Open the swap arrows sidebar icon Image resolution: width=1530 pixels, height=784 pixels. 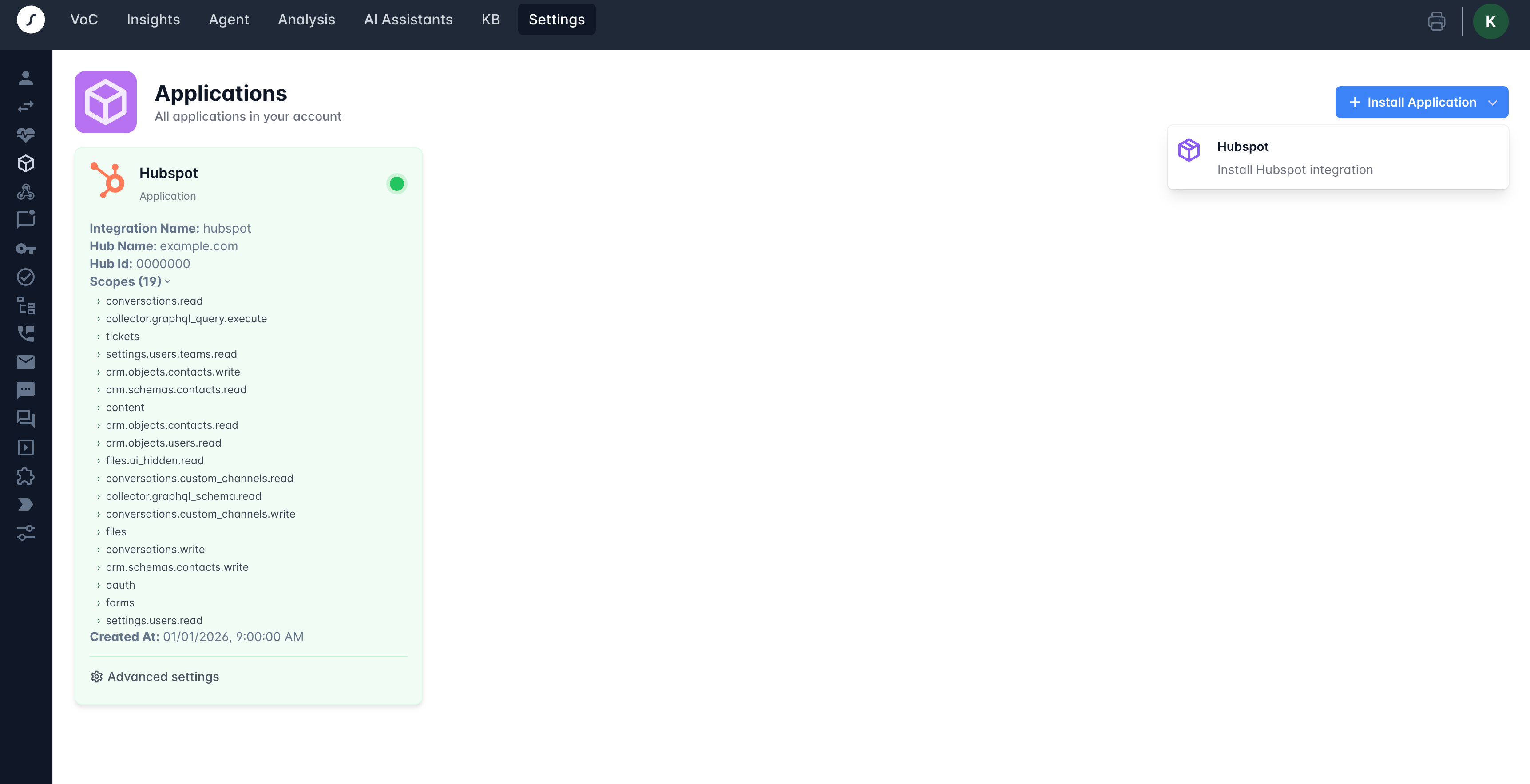tap(26, 106)
